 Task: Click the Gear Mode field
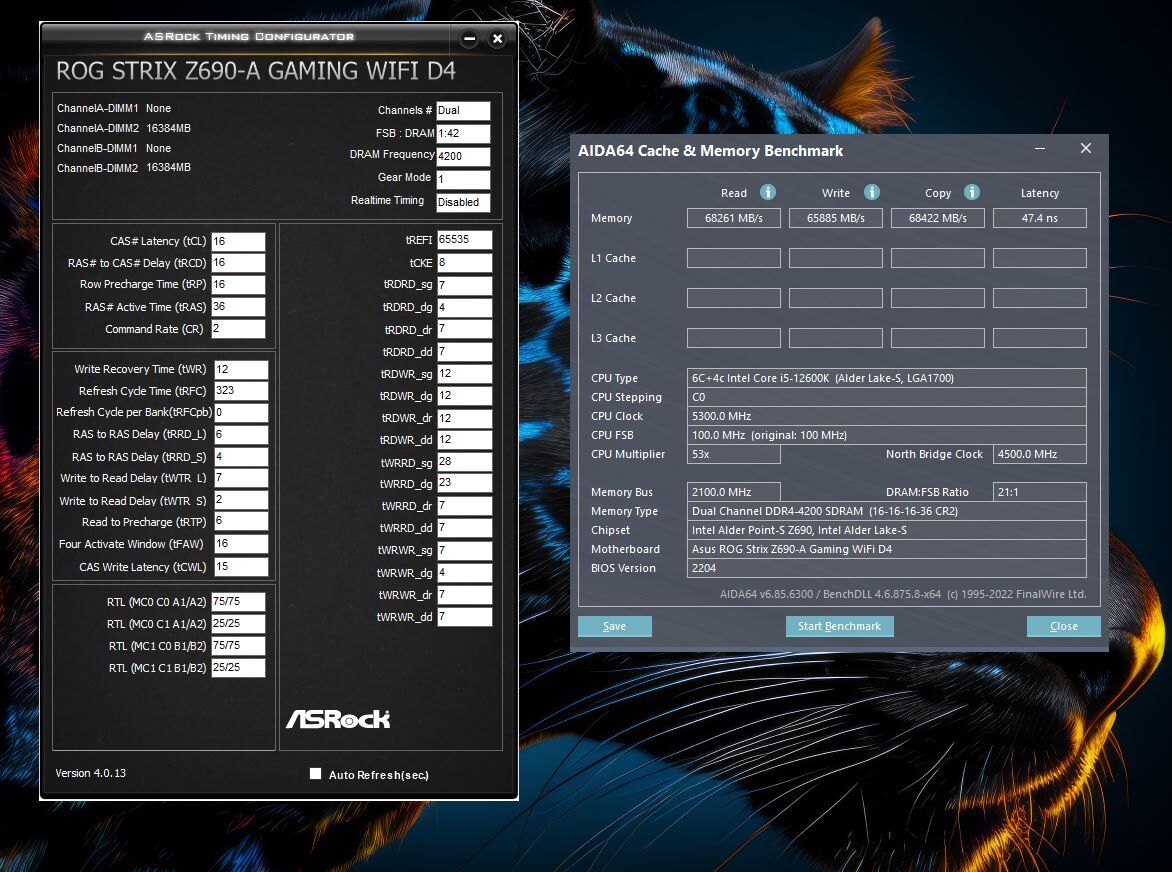point(463,179)
